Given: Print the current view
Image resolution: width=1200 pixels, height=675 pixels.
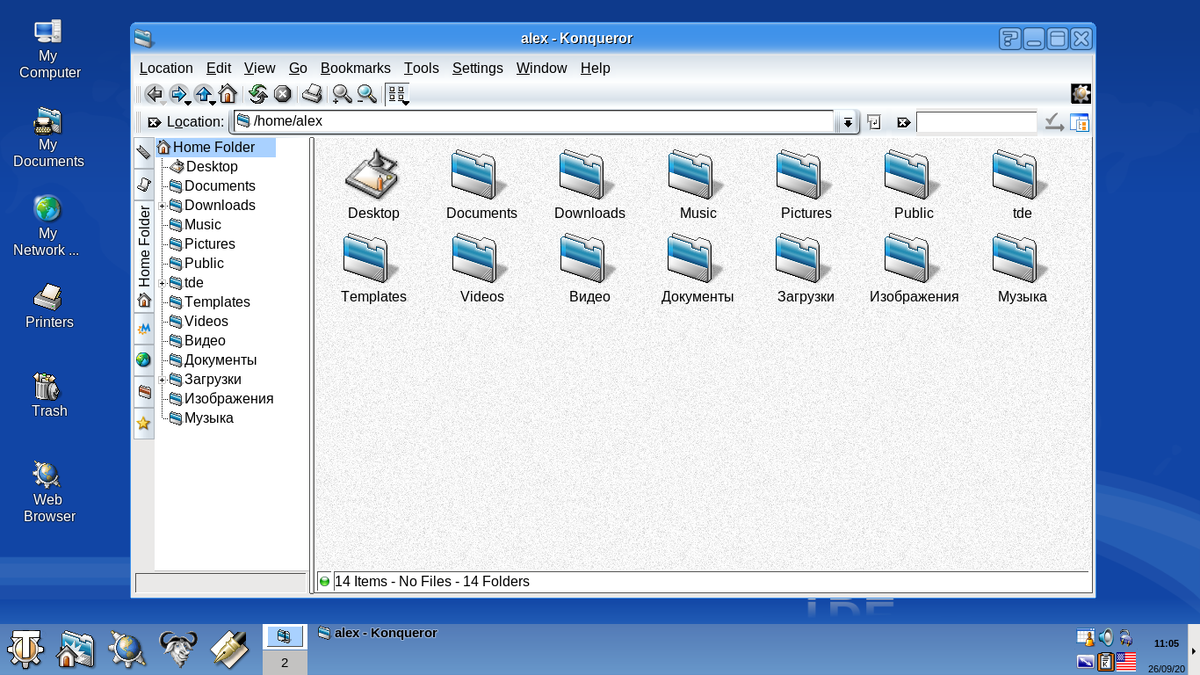Looking at the screenshot, I should tap(312, 94).
